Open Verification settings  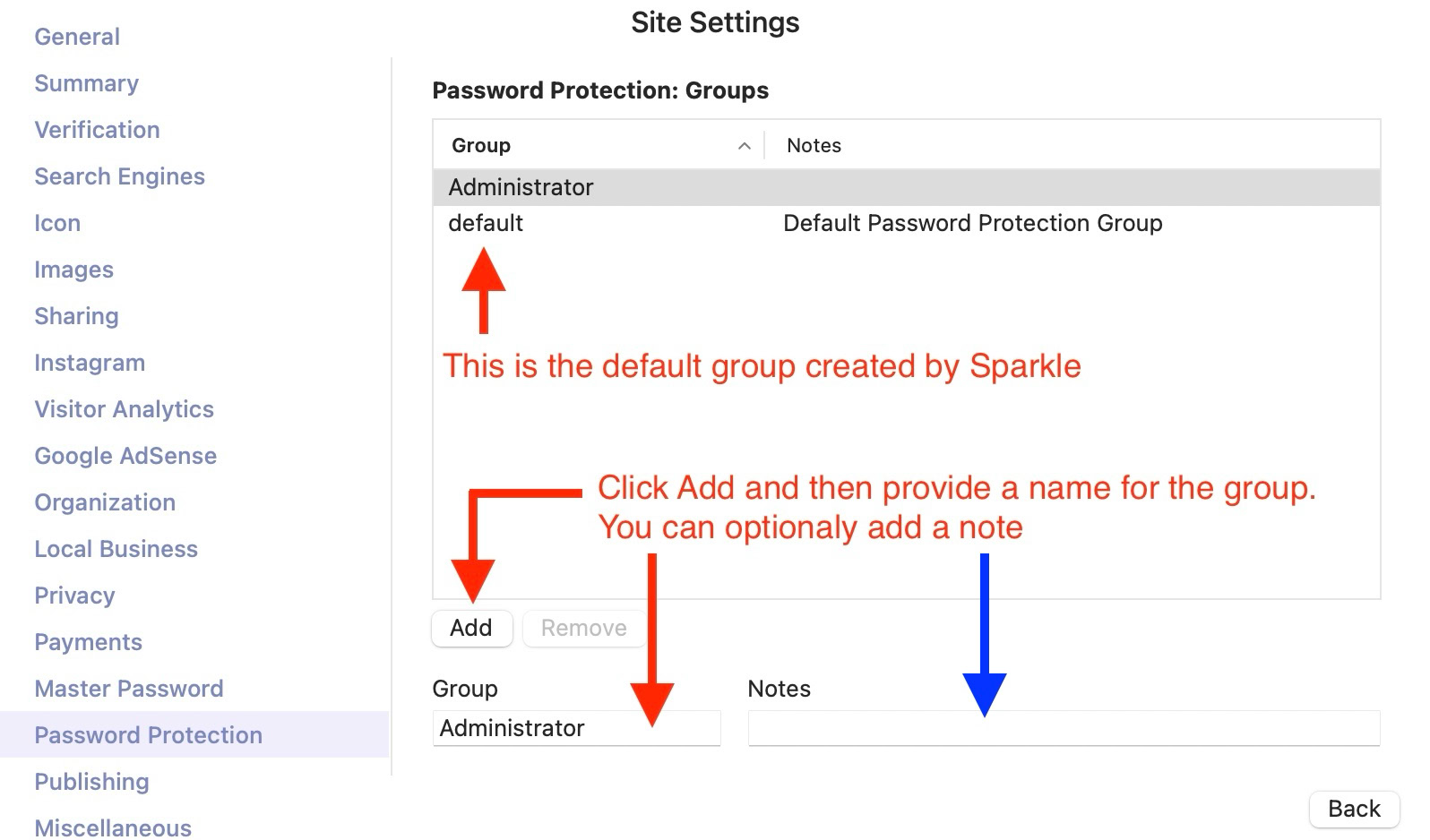tap(97, 130)
